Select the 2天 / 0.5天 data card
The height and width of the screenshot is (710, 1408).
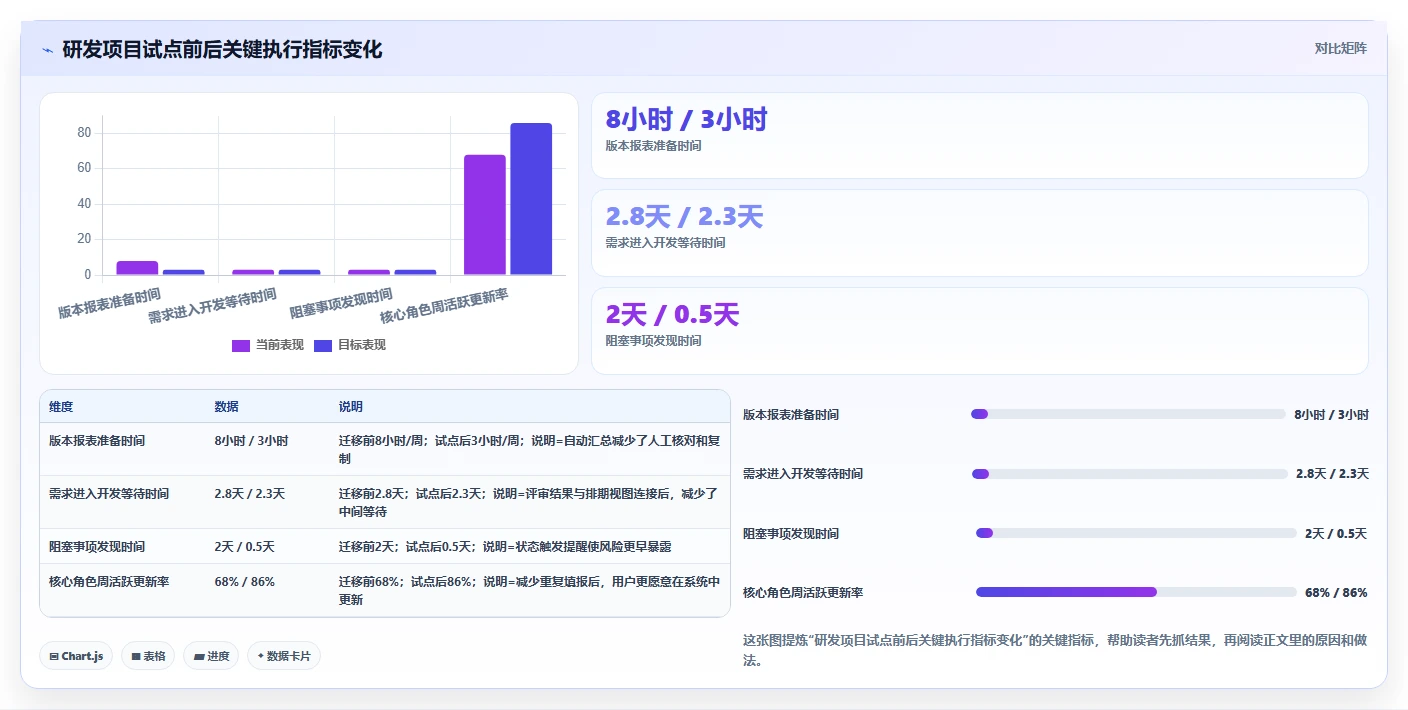pos(979,331)
